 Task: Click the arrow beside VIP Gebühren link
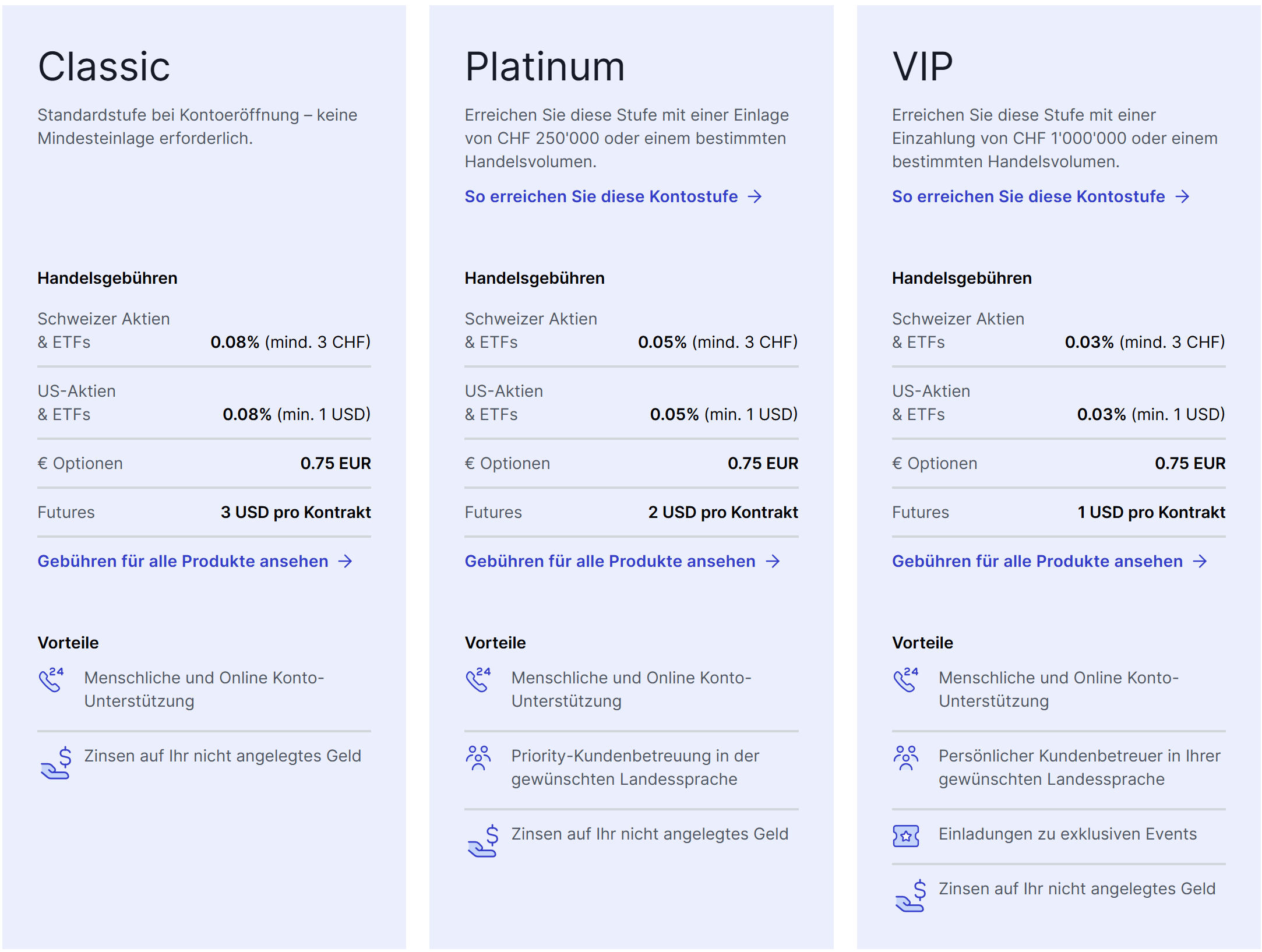[x=1200, y=562]
